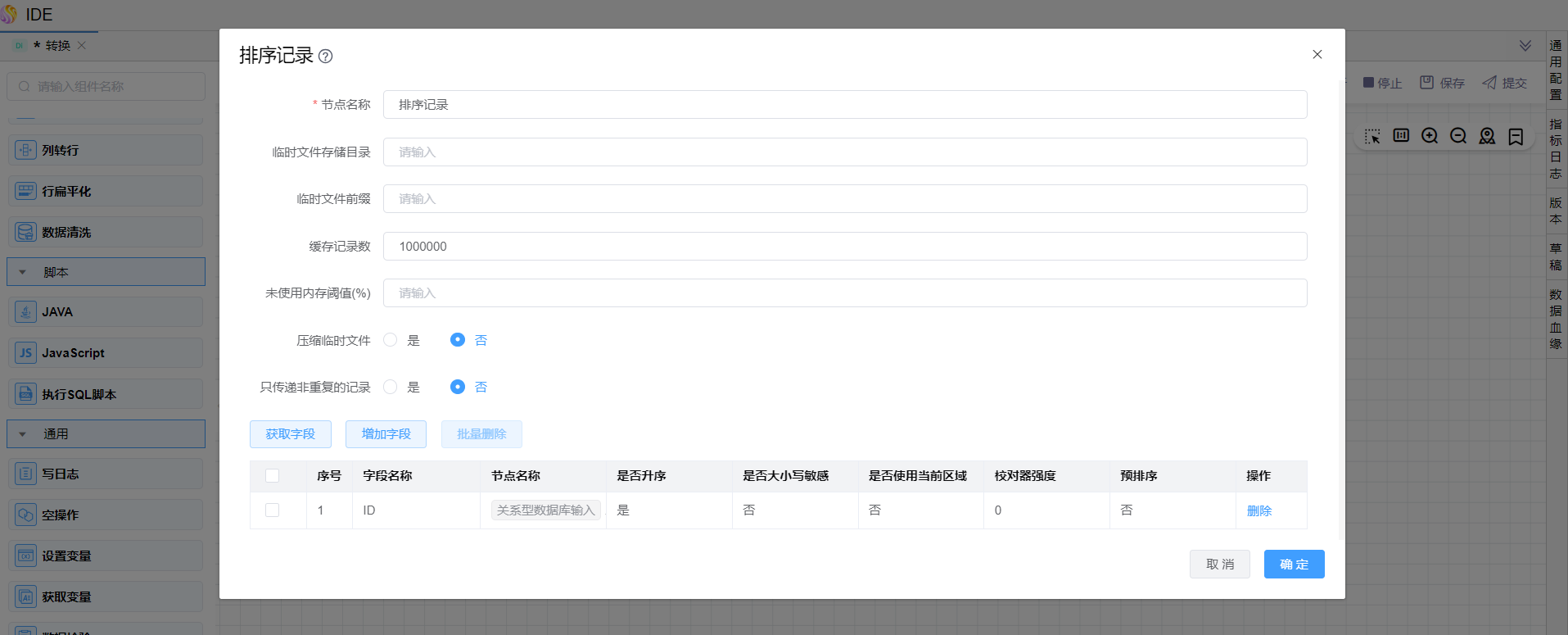Screen dimensions: 1568x635
Task: Click the help icon beside 排序记录 title
Action: [325, 57]
